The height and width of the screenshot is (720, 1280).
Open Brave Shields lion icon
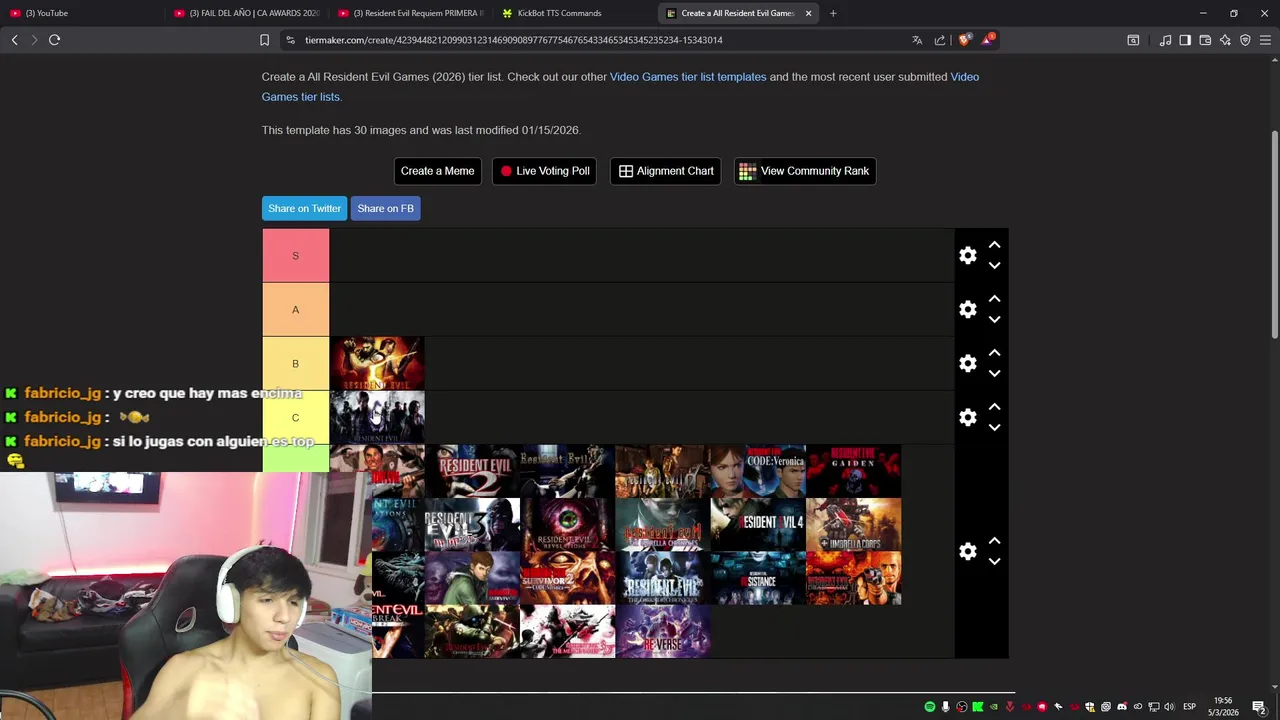(964, 40)
